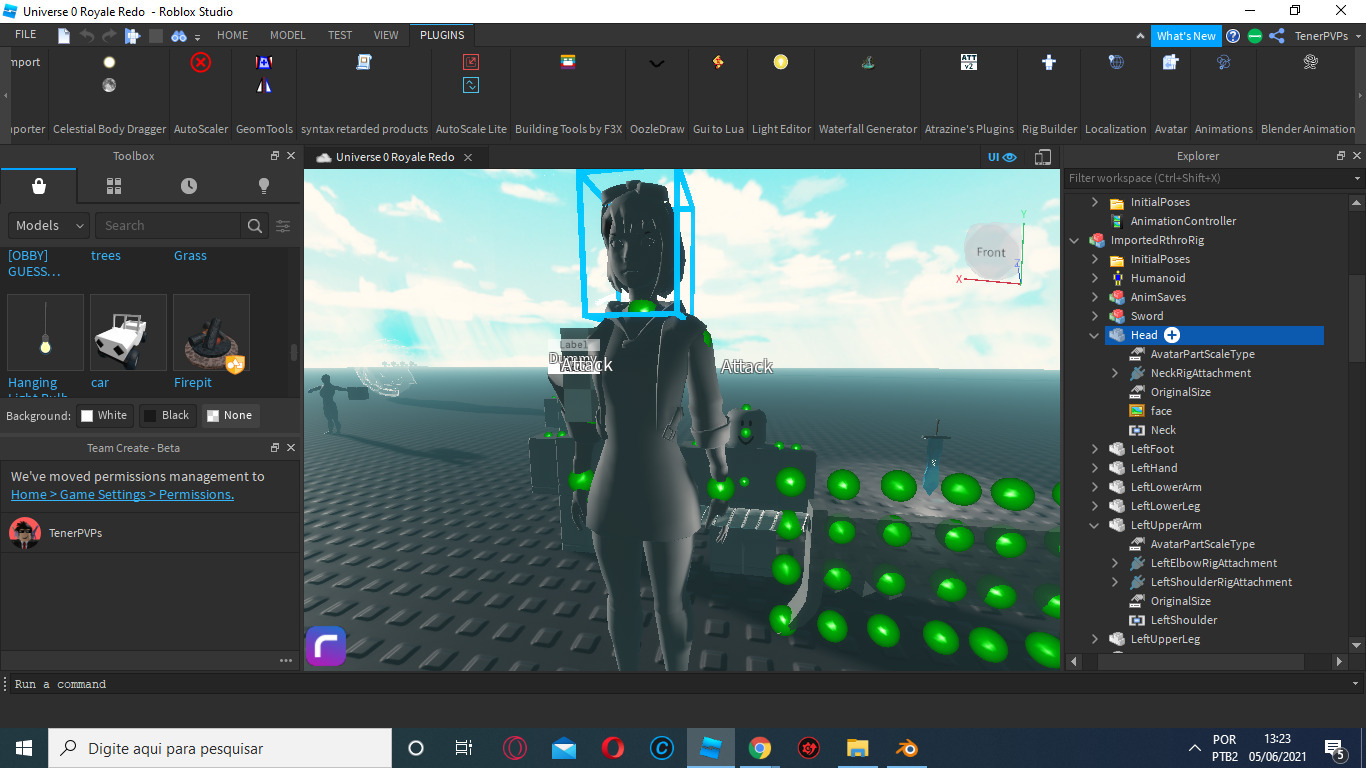
Task: Select White toolbox background
Action: [104, 415]
